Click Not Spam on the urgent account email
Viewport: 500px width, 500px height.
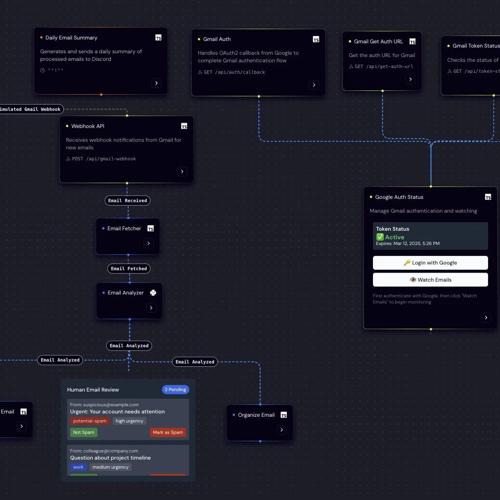coord(84,432)
